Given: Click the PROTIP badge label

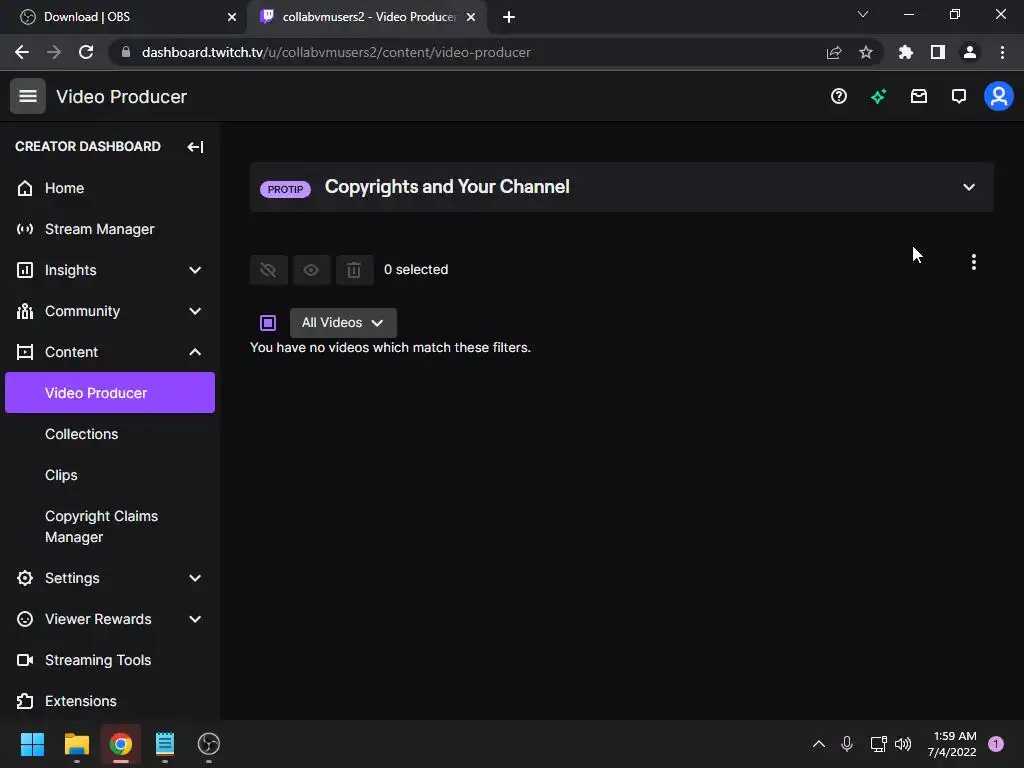Looking at the screenshot, I should [285, 189].
